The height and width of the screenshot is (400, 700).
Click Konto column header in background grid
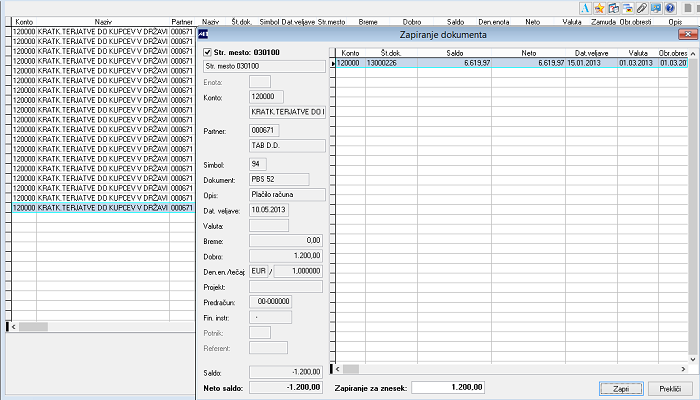(x=24, y=21)
